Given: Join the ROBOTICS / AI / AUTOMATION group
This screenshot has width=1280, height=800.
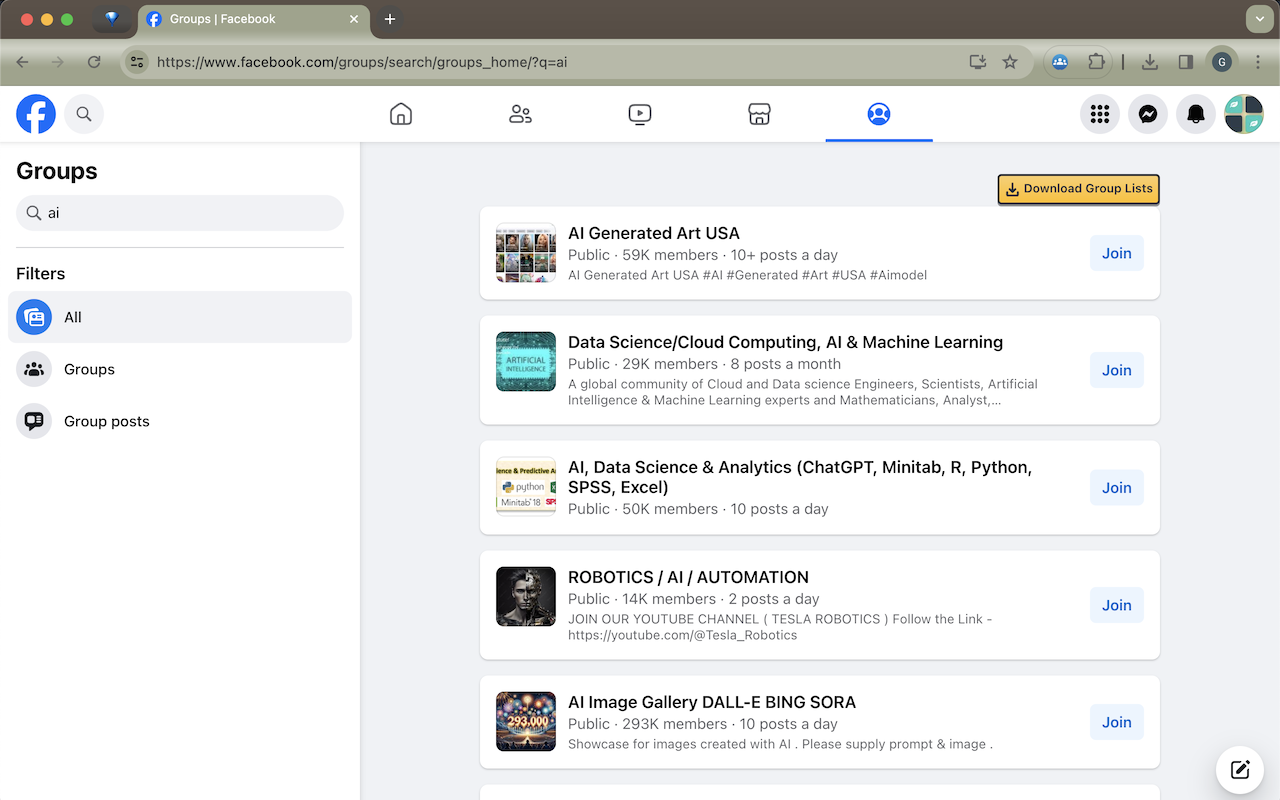Looking at the screenshot, I should pos(1117,605).
